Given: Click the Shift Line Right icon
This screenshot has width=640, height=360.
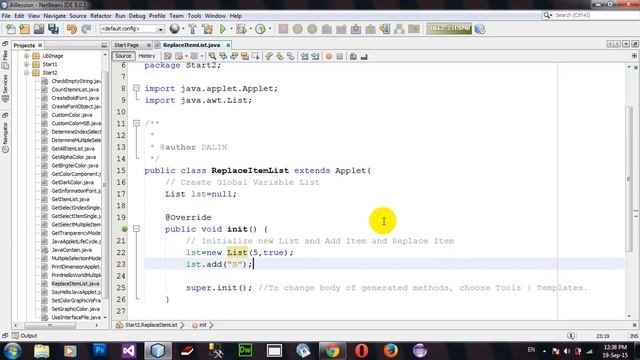Looking at the screenshot, I should 315,56.
